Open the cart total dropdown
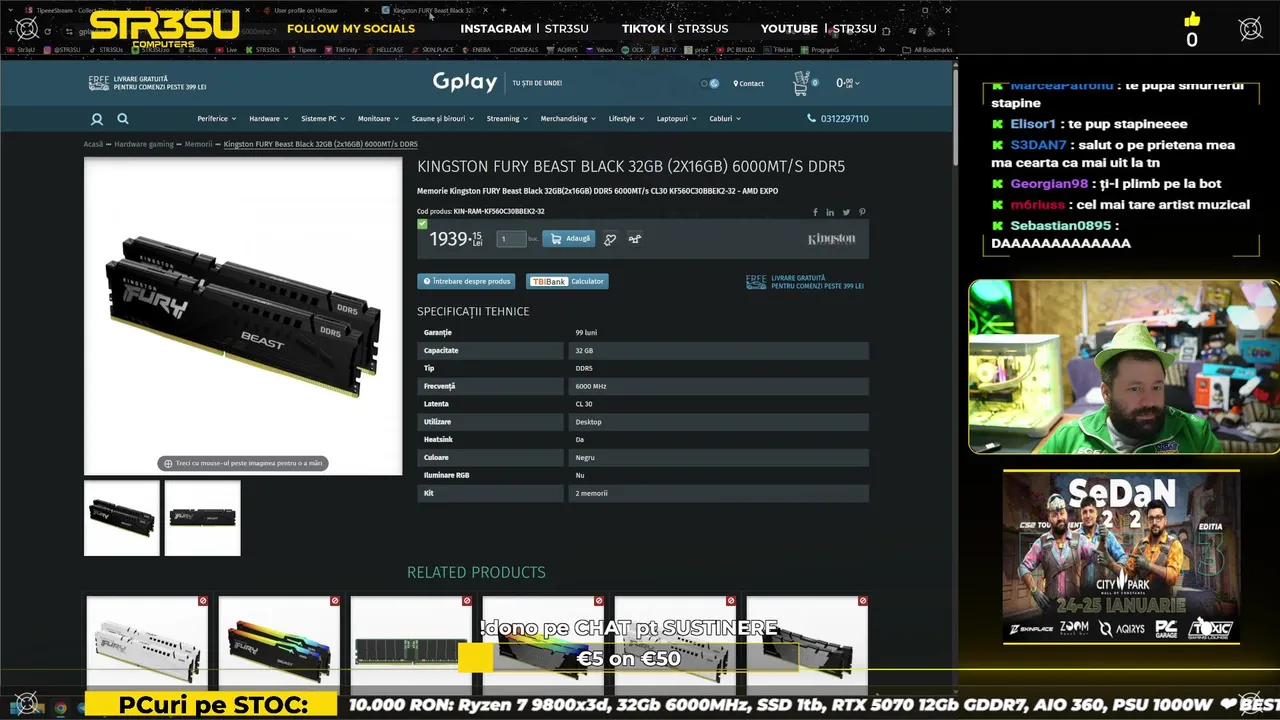This screenshot has width=1280, height=720. coord(848,83)
